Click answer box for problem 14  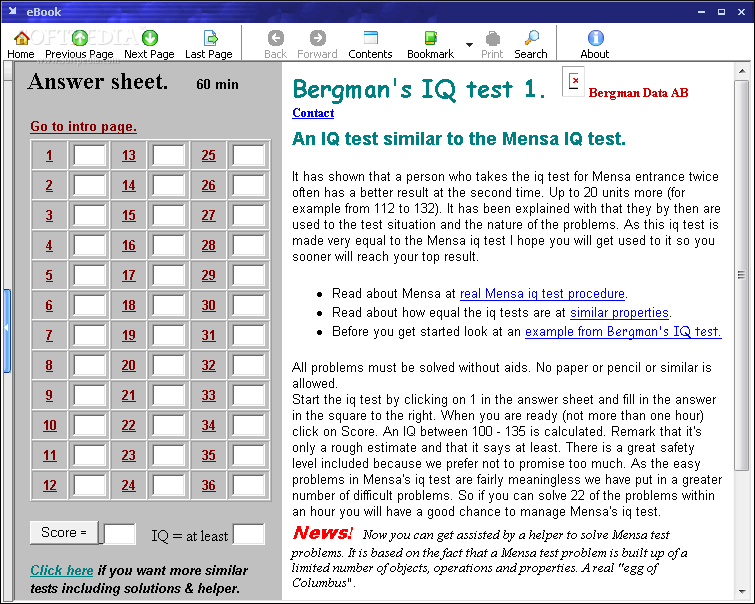tap(169, 185)
